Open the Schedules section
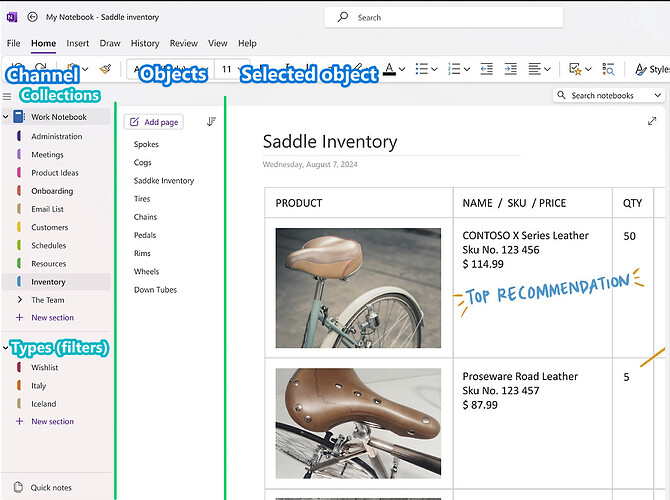670x500 pixels. [x=56, y=245]
